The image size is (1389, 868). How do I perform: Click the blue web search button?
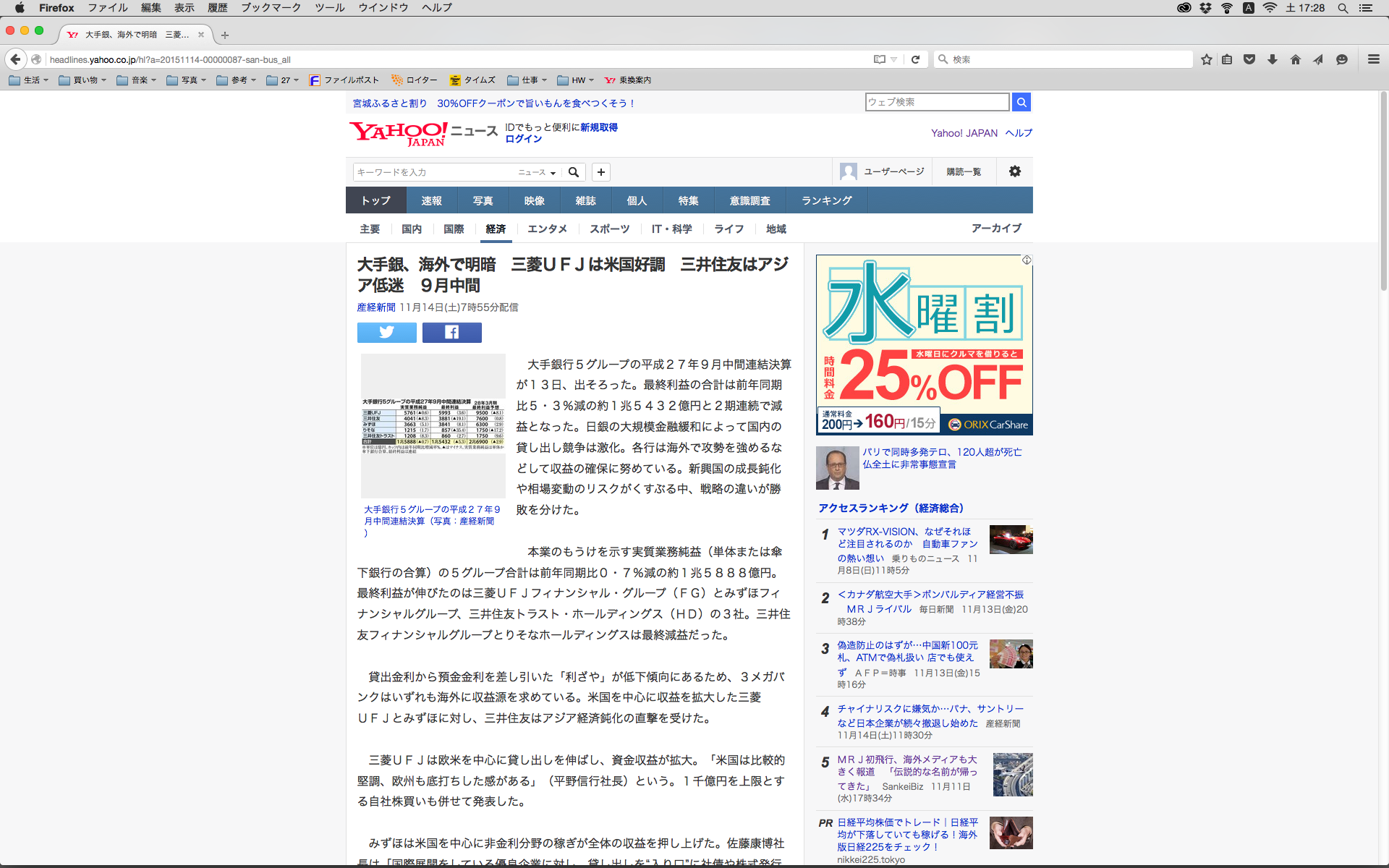[x=1021, y=102]
